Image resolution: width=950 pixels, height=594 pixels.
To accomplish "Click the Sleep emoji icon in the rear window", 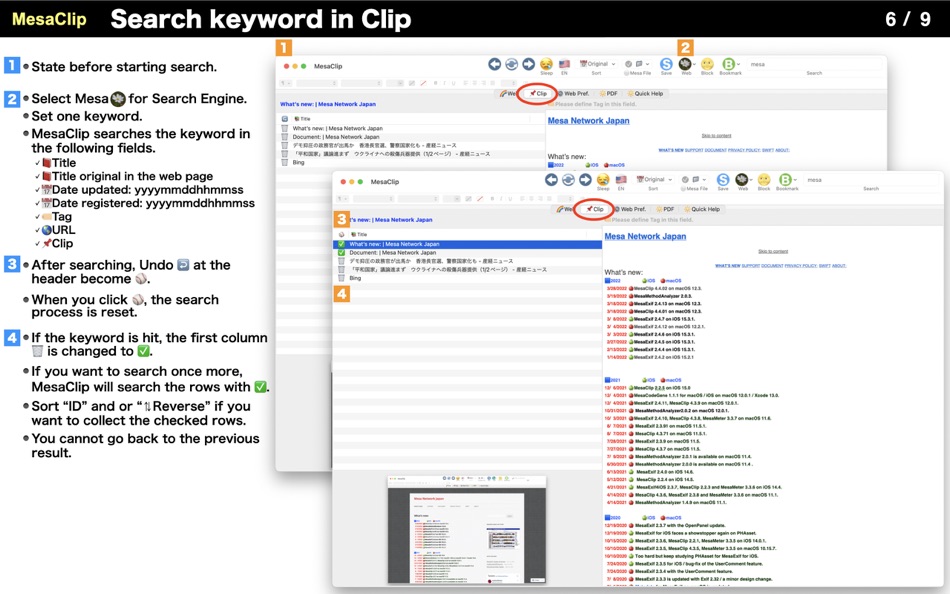I will tap(546, 64).
